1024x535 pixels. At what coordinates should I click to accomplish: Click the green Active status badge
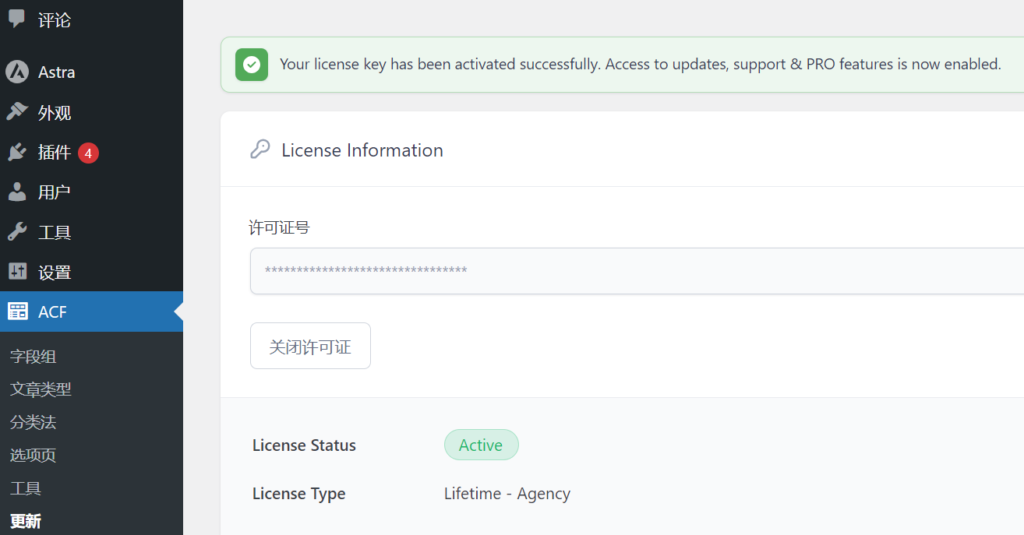coord(481,445)
